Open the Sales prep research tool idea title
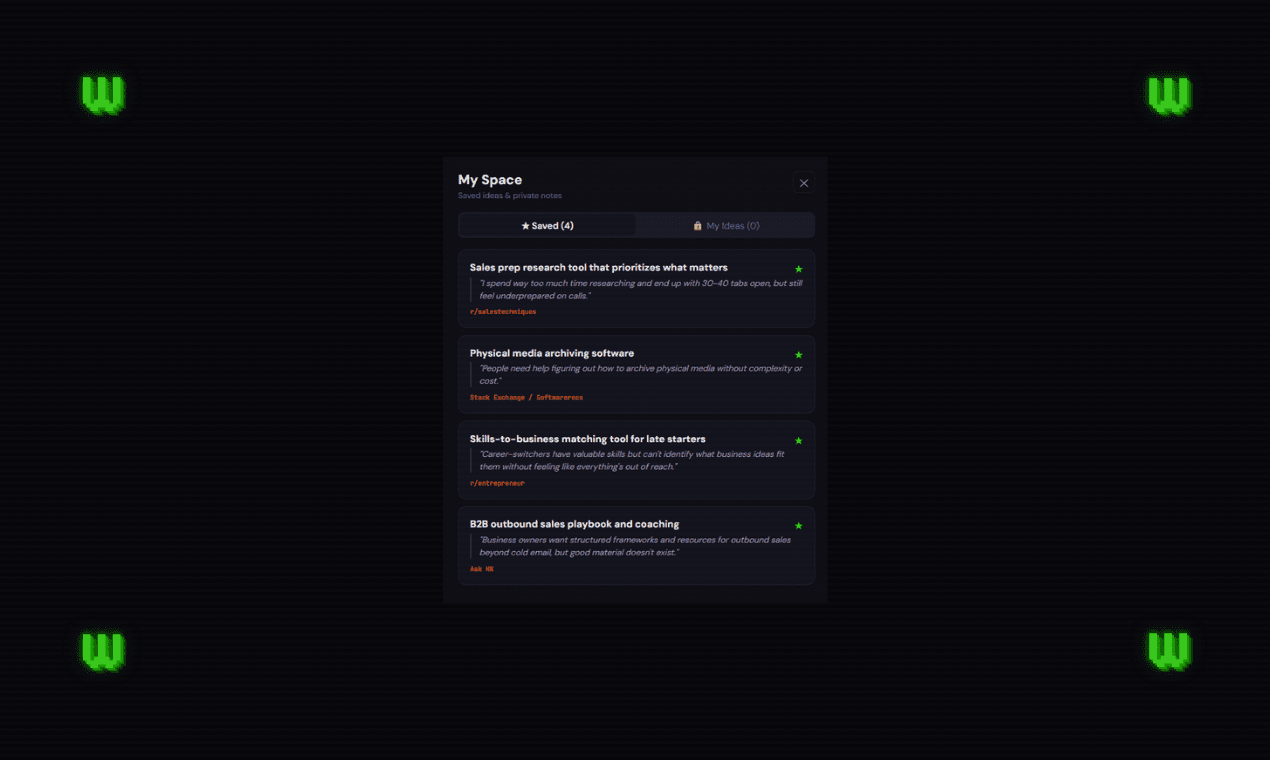The width and height of the screenshot is (1270, 760). (598, 268)
